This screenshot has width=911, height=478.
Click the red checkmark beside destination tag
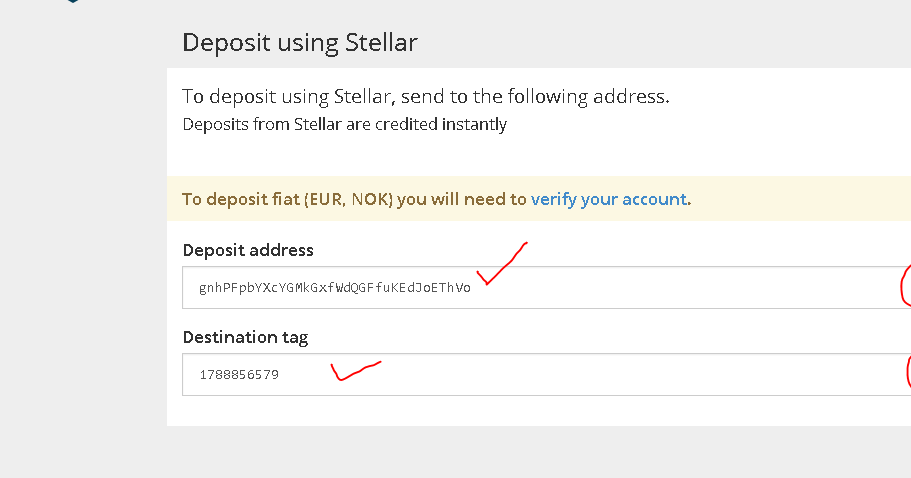(x=356, y=371)
